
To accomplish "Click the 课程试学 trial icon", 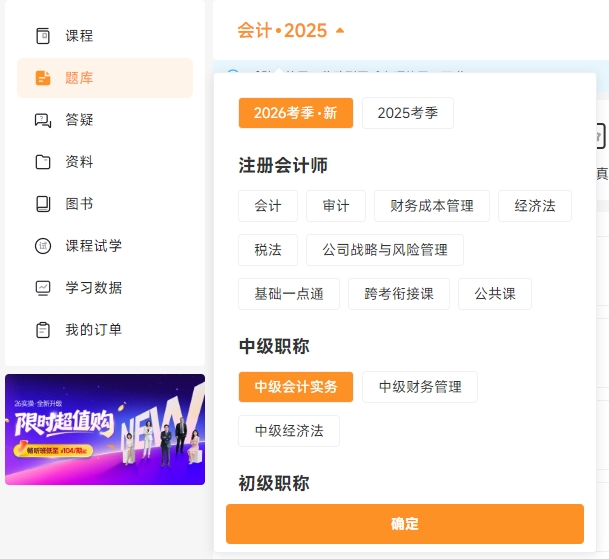I will point(43,246).
